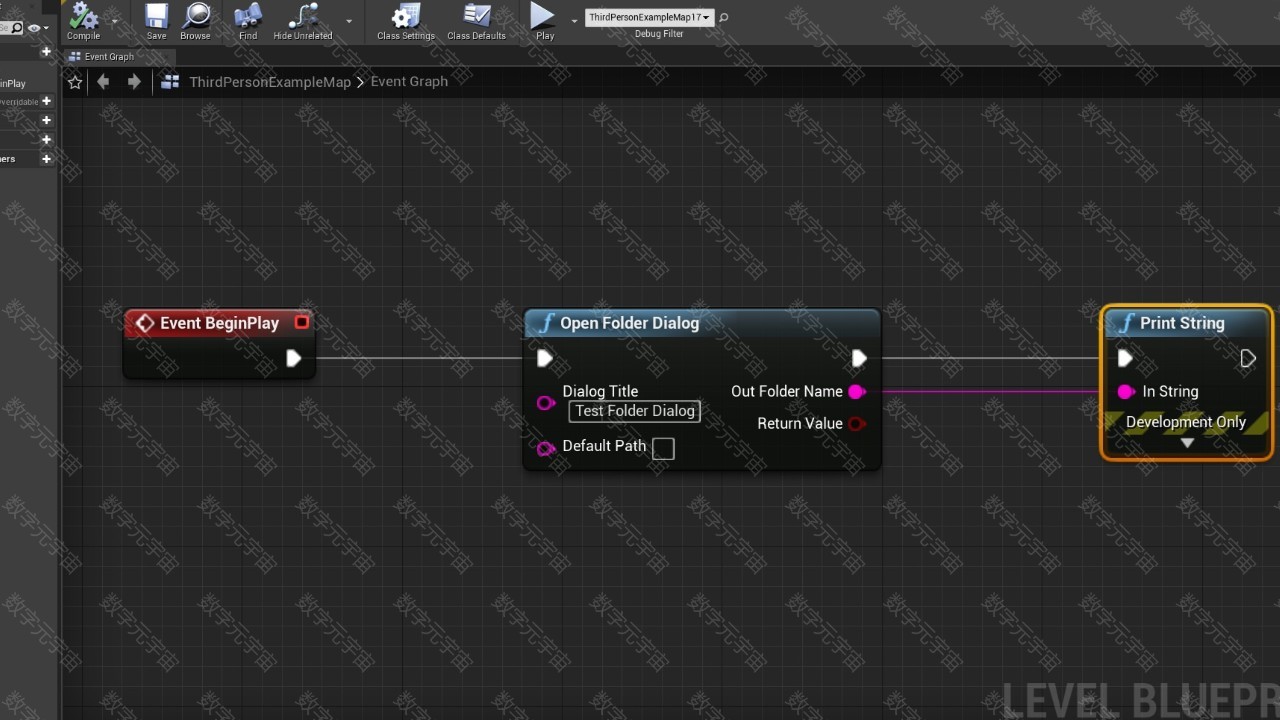Viewport: 1280px width, 720px height.
Task: Open Find with the binoculars icon
Action: (x=247, y=17)
